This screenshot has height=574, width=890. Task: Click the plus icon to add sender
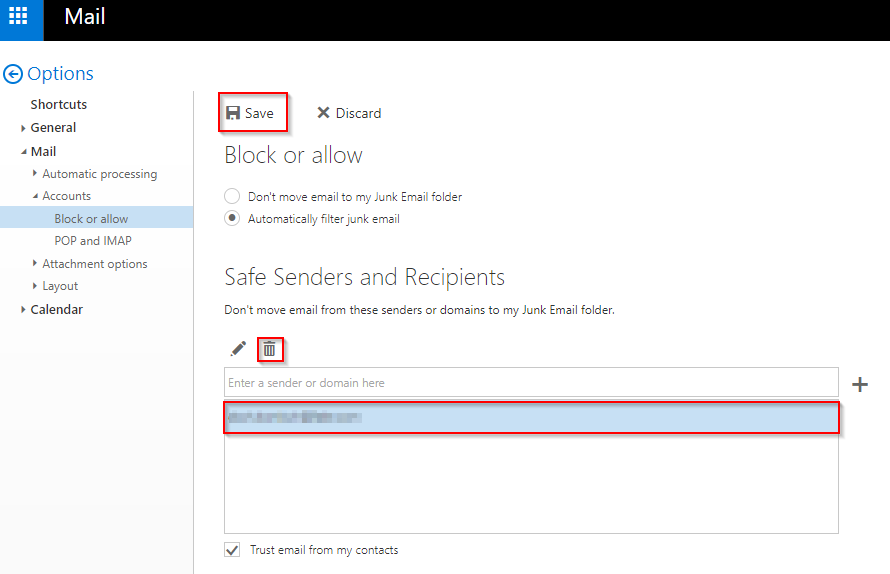[x=859, y=384]
